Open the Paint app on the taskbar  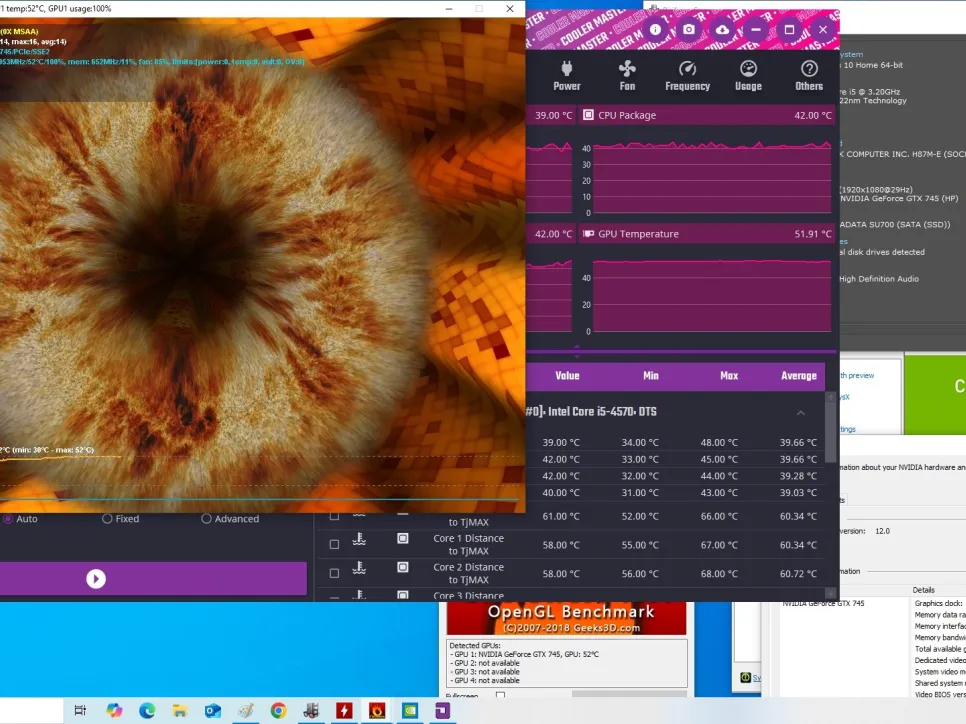pyautogui.click(x=245, y=710)
